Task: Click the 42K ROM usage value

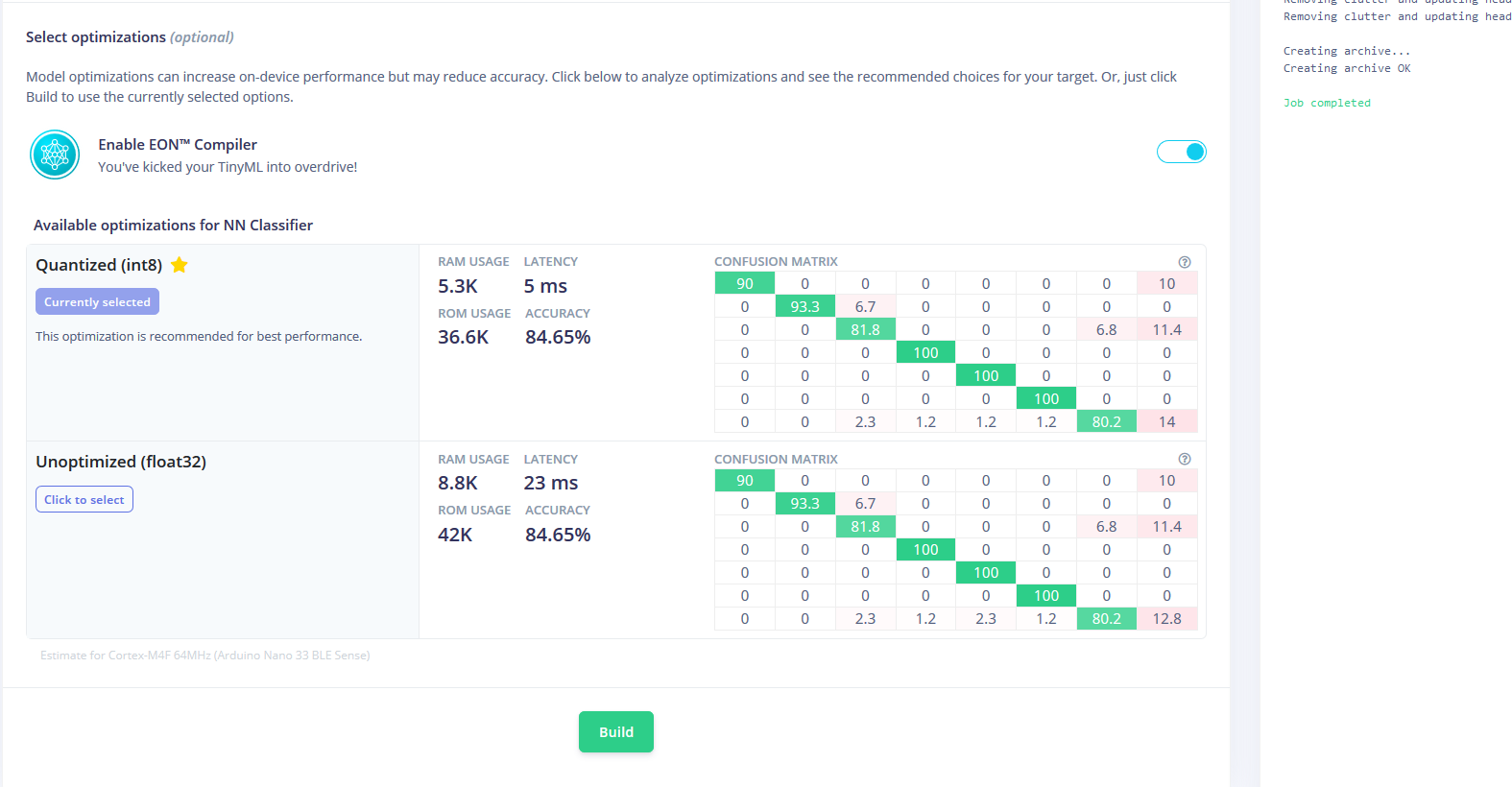Action: [x=455, y=535]
